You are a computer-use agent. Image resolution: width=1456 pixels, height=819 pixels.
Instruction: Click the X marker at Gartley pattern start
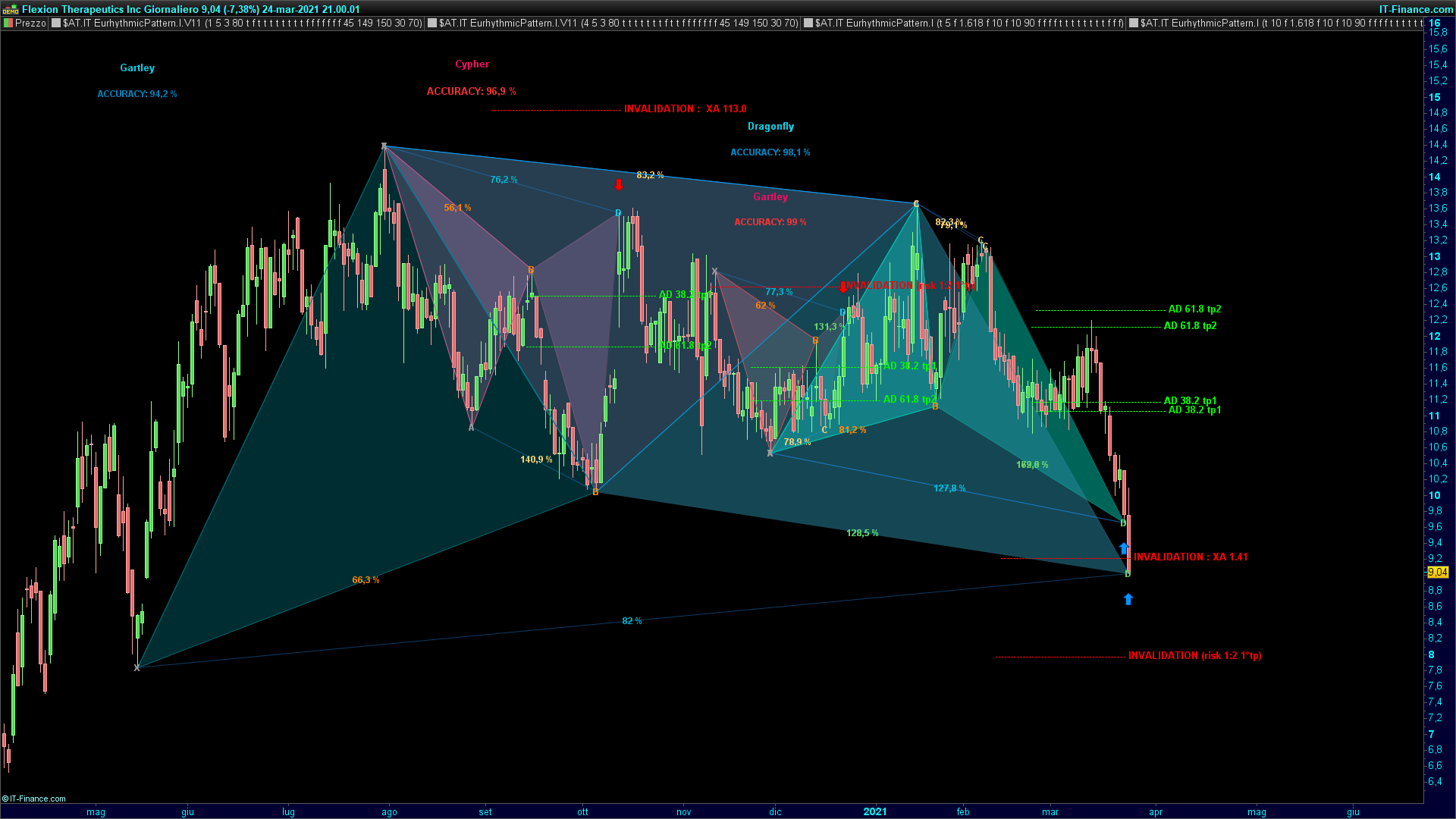click(137, 667)
